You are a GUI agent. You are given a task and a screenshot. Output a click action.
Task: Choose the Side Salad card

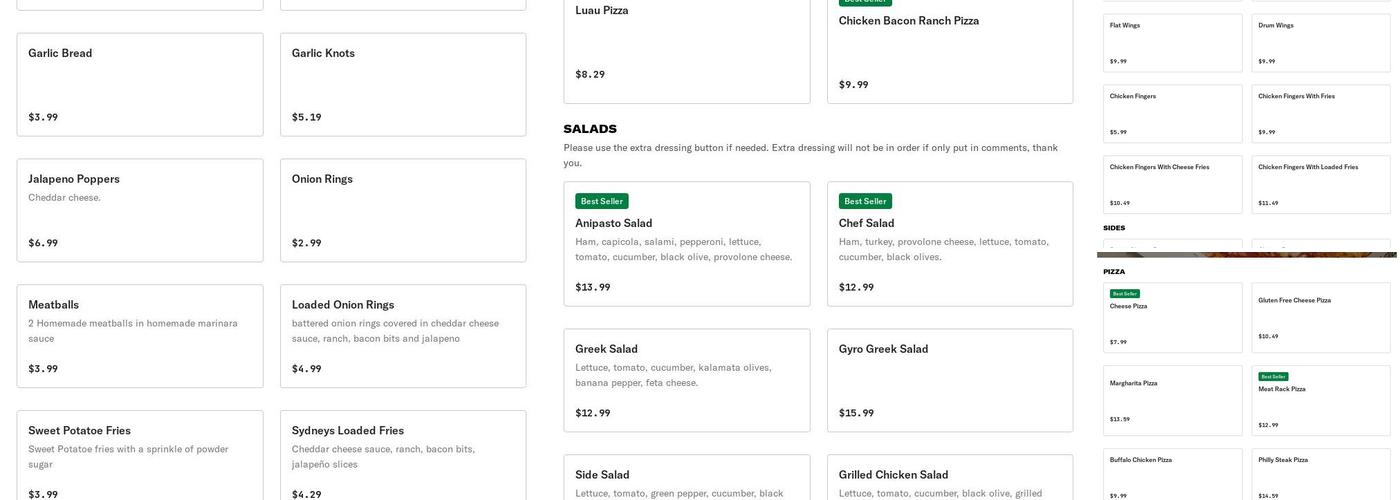(687, 480)
